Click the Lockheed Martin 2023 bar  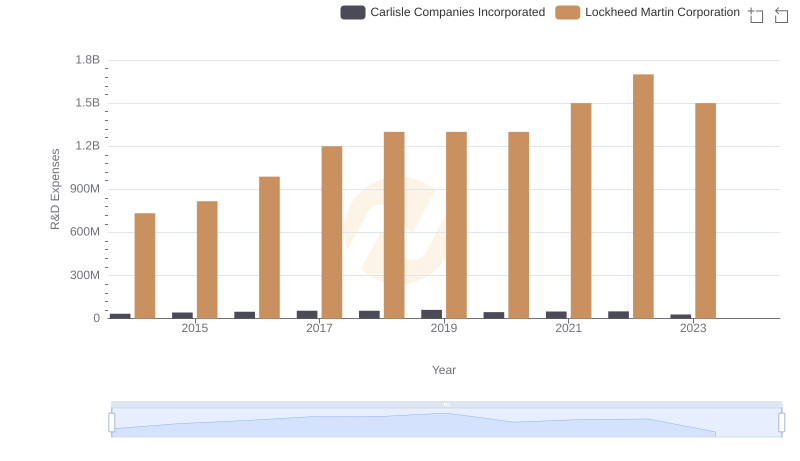click(705, 211)
